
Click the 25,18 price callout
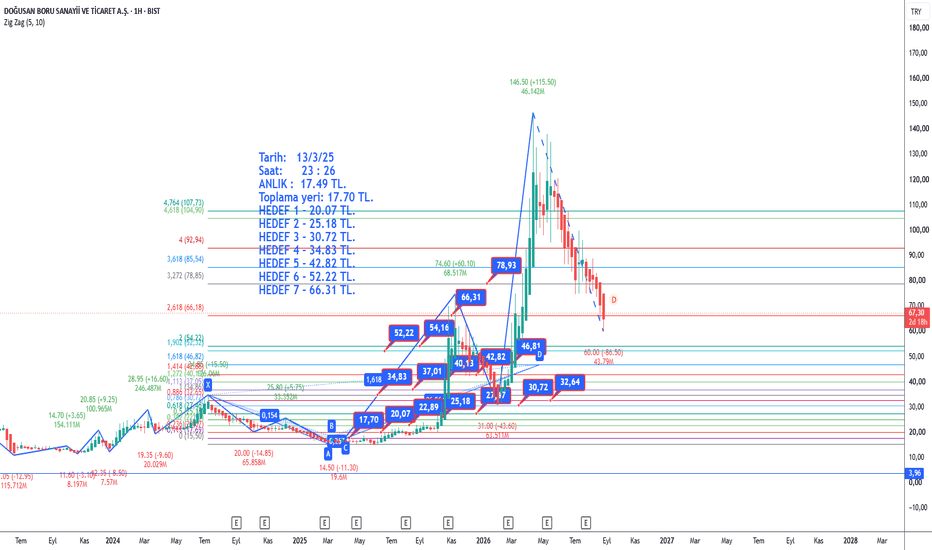coord(460,401)
